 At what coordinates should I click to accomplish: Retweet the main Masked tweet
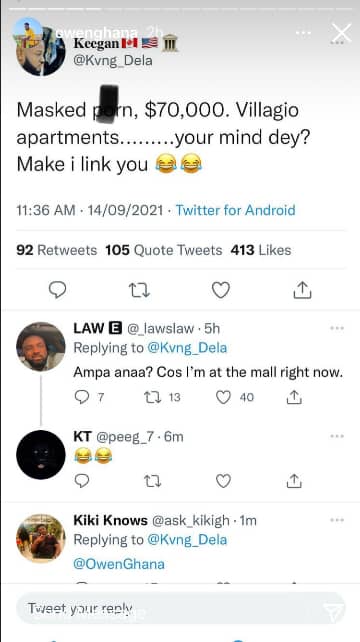(x=139, y=291)
